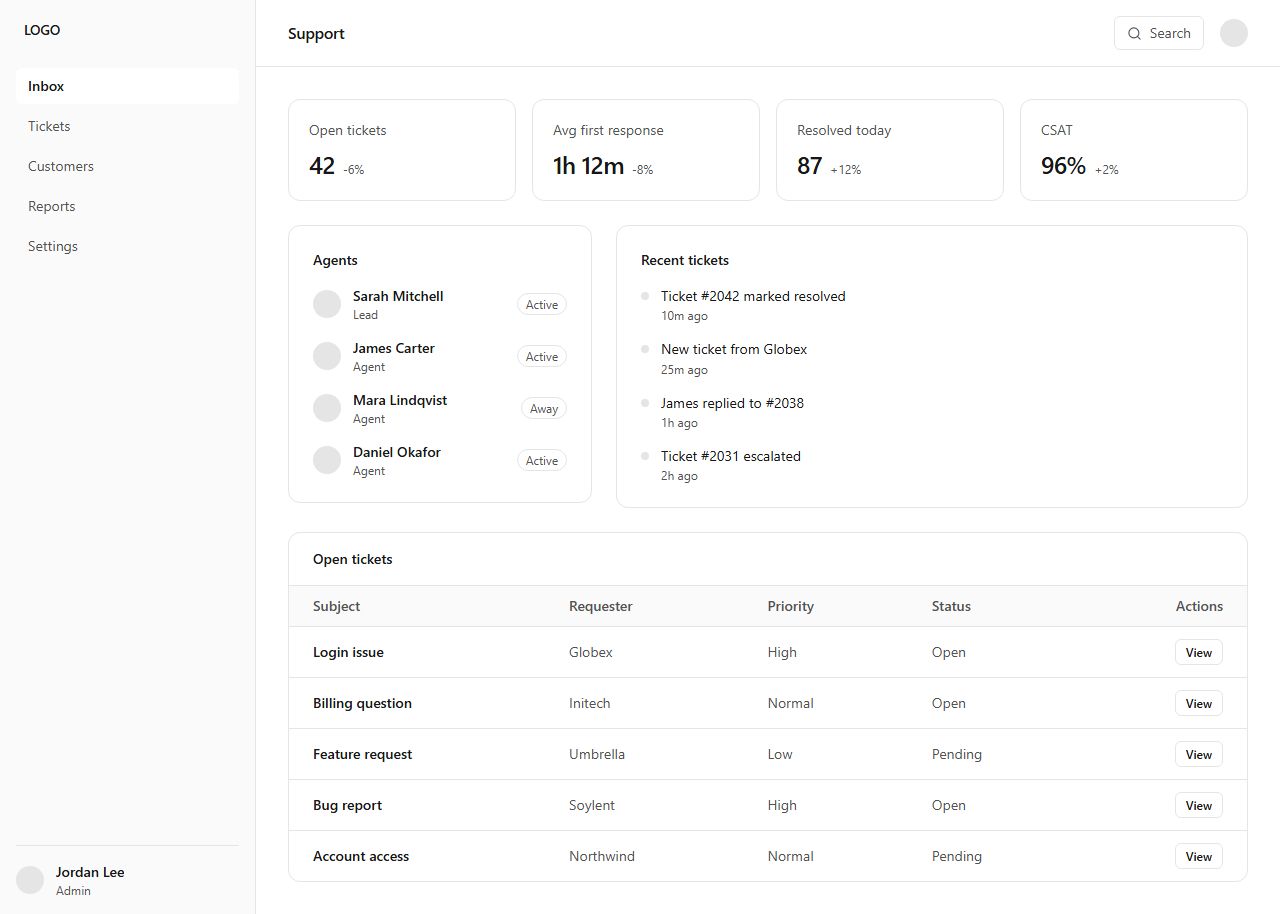Click the Agents panel heading
The image size is (1280, 914).
(x=335, y=260)
